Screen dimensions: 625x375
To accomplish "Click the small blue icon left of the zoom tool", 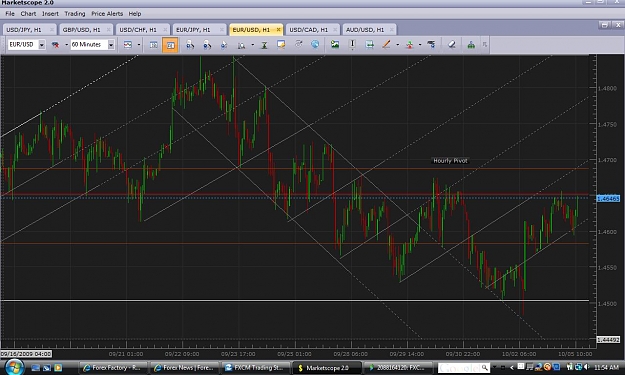I will pyautogui.click(x=224, y=45).
